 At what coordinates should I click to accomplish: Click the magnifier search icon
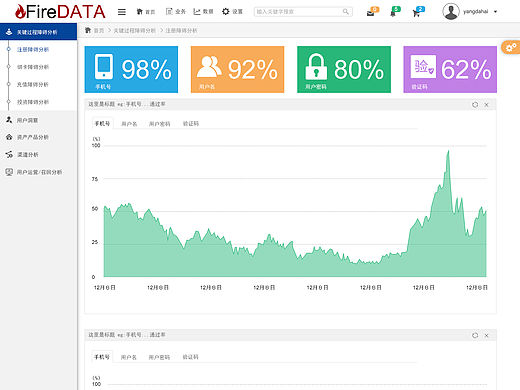346,12
